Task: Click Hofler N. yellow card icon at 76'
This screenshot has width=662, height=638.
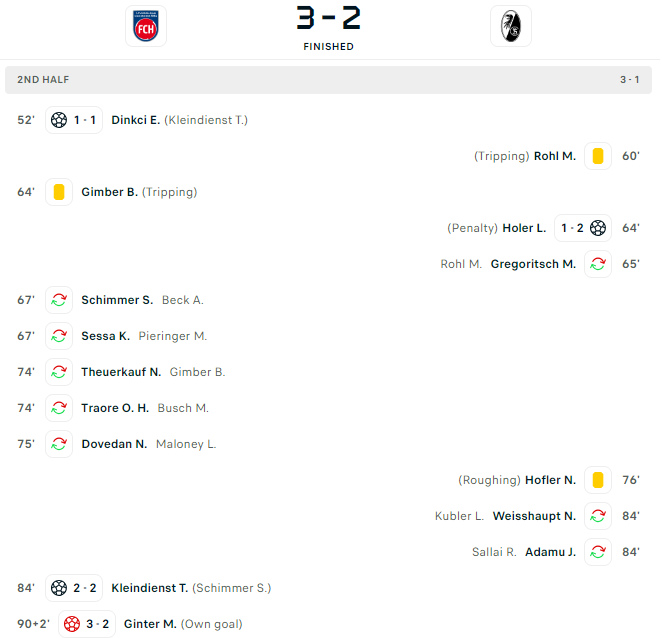Action: pos(598,480)
